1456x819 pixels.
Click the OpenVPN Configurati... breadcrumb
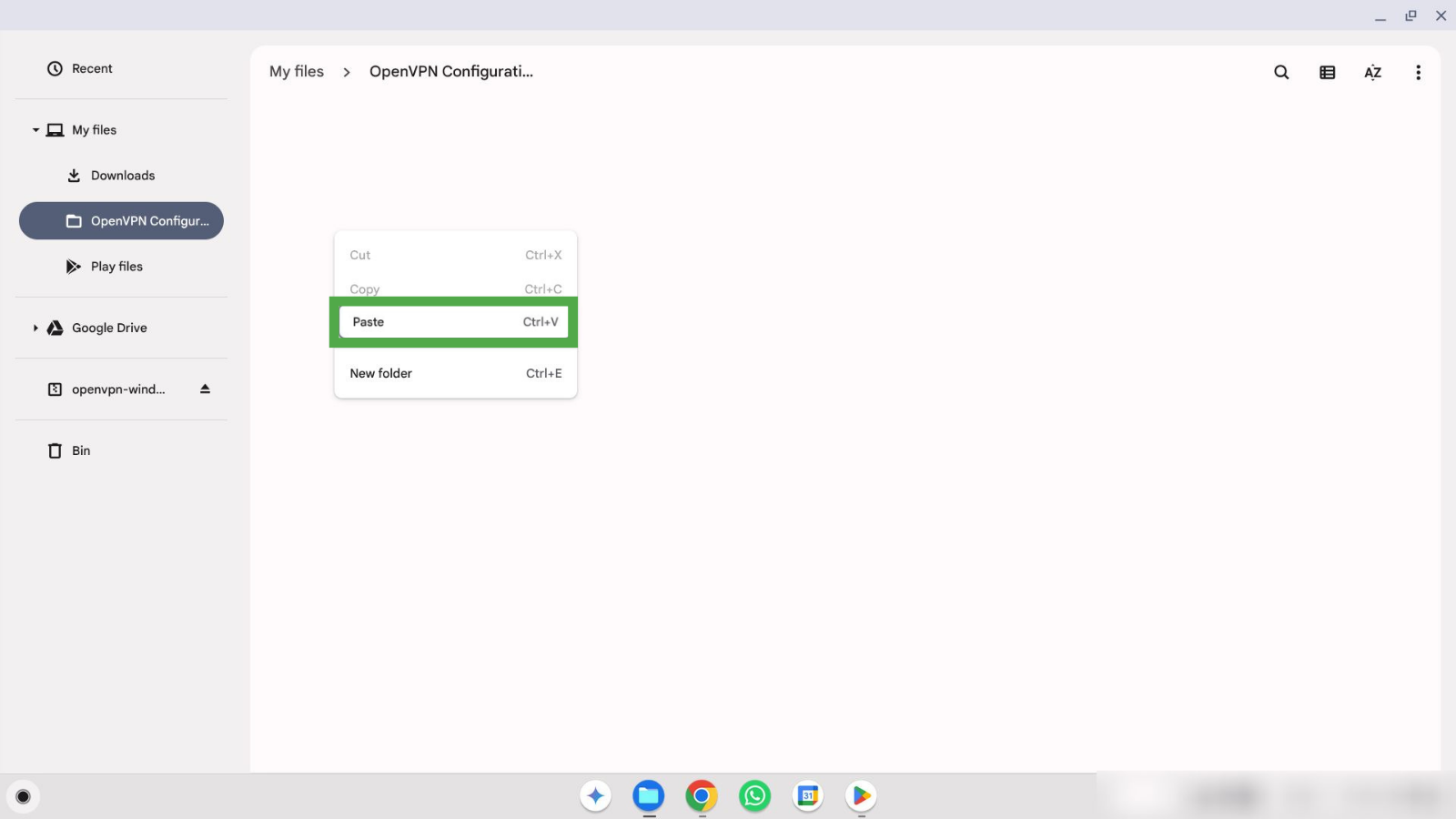click(x=451, y=71)
